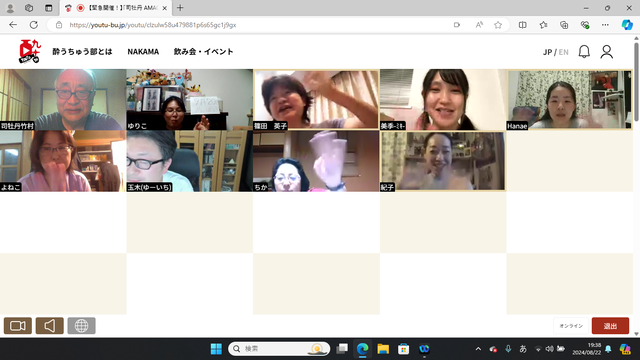The image size is (640, 360).
Task: Switch language to EN
Action: click(564, 52)
